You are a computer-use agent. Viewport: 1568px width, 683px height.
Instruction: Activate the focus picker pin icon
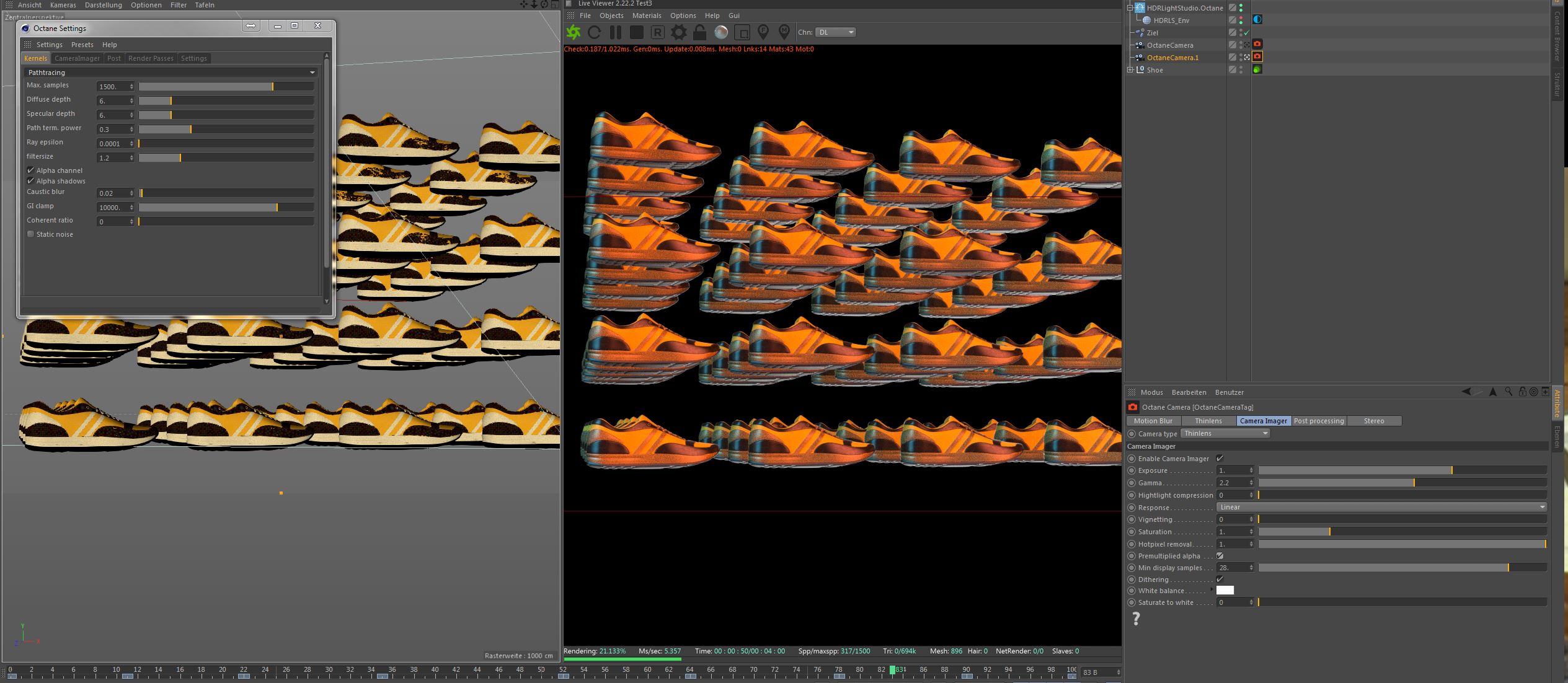click(763, 32)
